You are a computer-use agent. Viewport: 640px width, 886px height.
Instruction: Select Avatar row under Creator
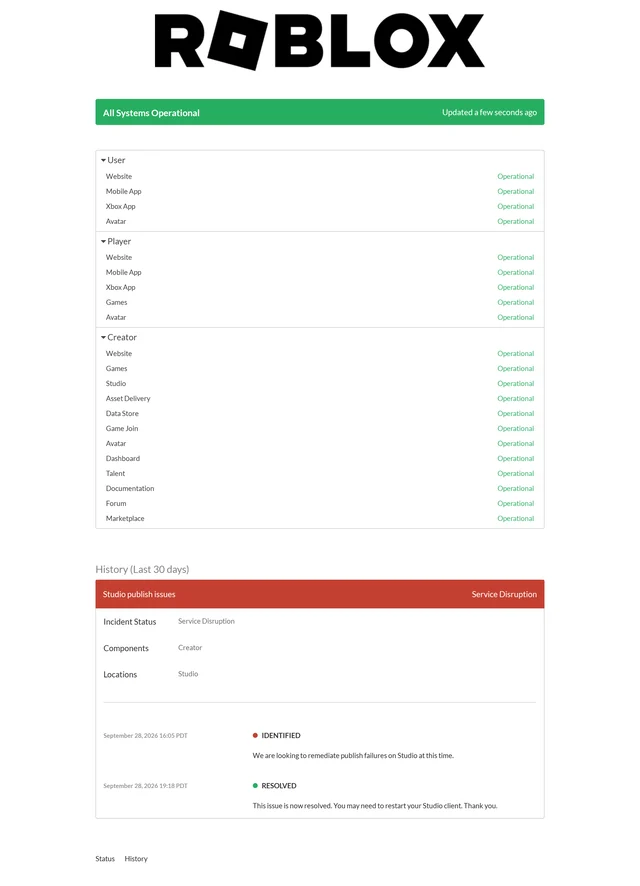pos(320,444)
